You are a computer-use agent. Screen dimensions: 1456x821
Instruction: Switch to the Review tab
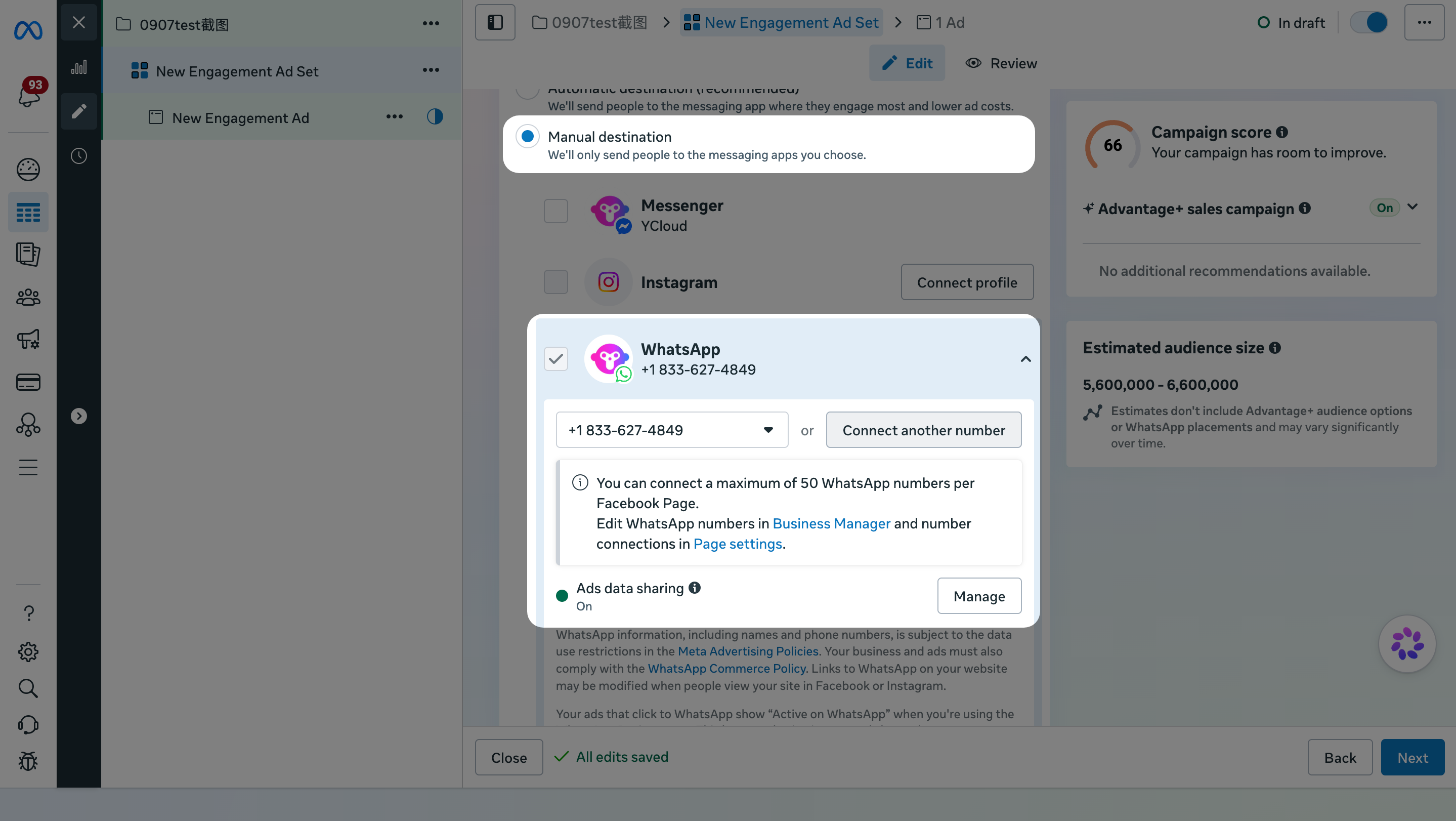[1002, 63]
